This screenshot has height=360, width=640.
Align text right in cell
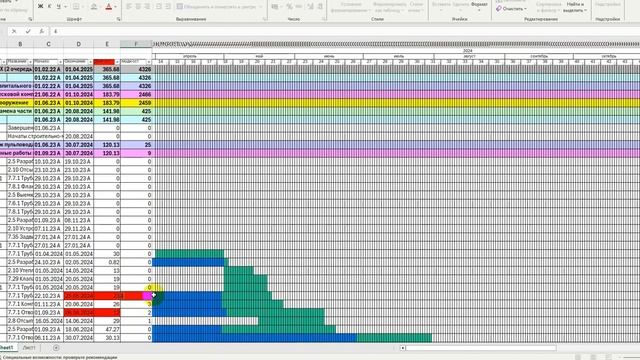tap(148, 7)
